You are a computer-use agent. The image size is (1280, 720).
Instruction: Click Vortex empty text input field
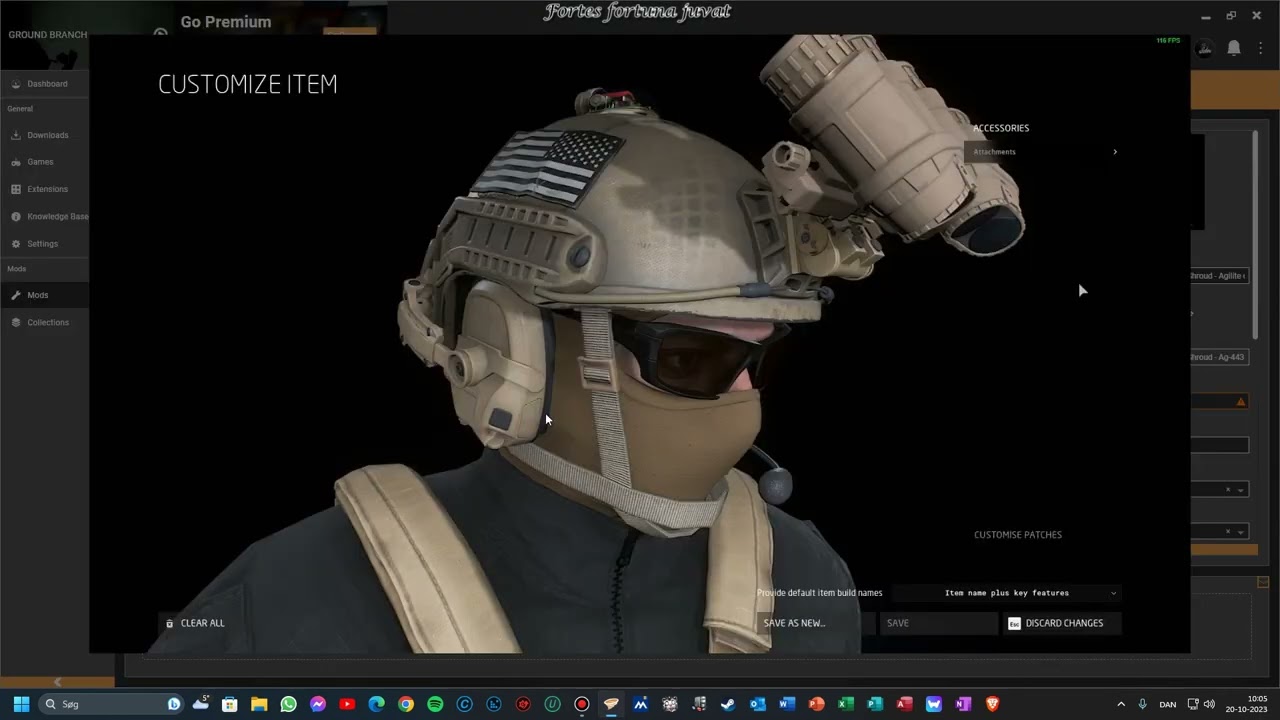(1220, 445)
